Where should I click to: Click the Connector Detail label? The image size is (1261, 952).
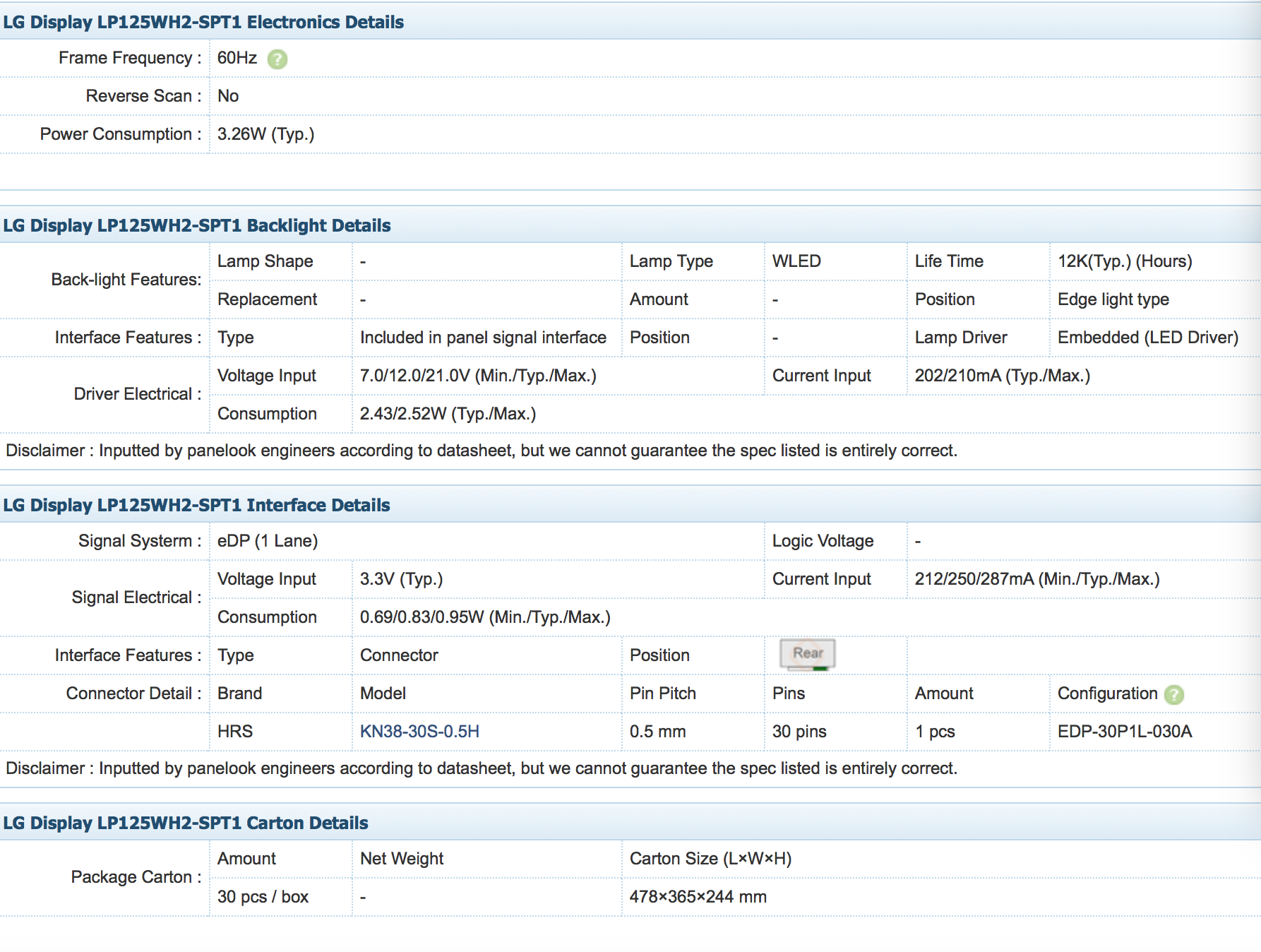(133, 694)
